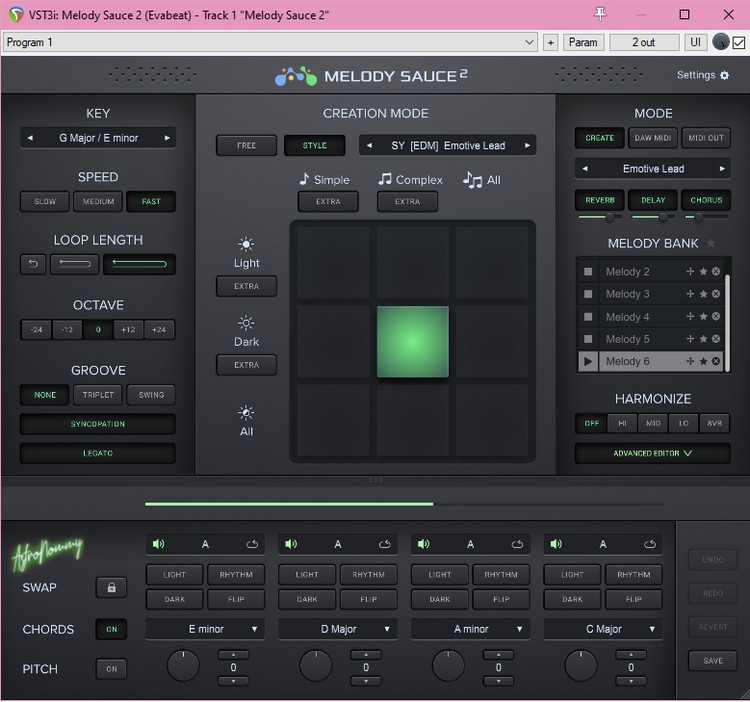750x702 pixels.
Task: Select TRIPLET groove
Action: point(98,395)
